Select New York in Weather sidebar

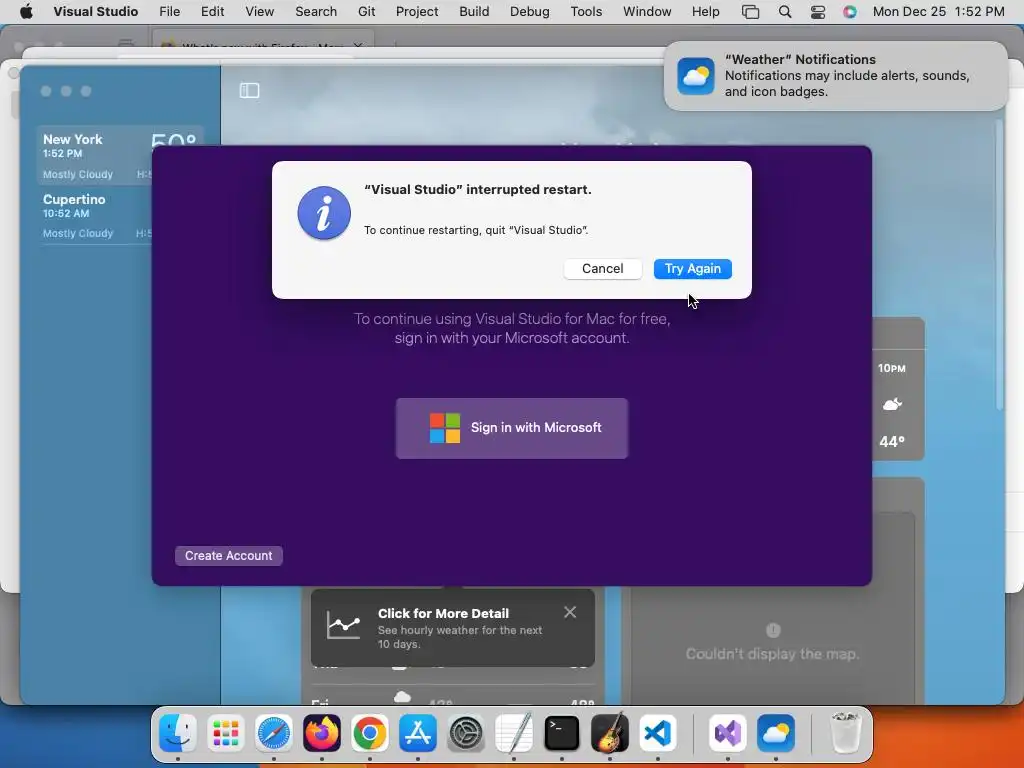click(120, 155)
